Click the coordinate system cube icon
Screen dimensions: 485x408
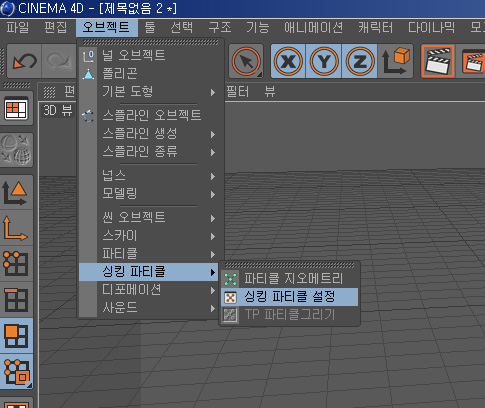click(395, 61)
